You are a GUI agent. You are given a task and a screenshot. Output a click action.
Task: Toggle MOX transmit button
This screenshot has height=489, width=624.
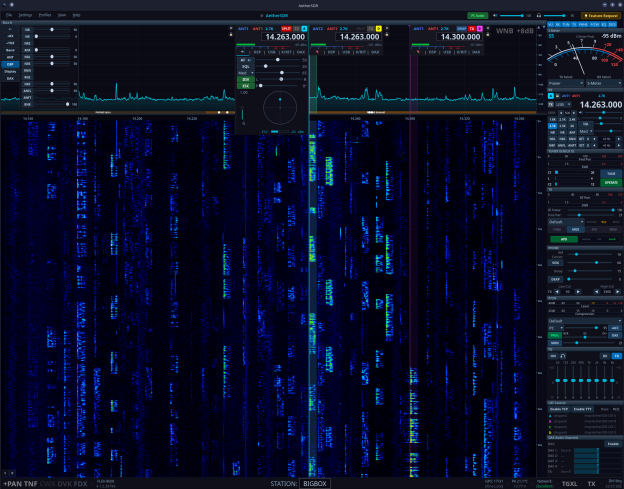coord(575,230)
